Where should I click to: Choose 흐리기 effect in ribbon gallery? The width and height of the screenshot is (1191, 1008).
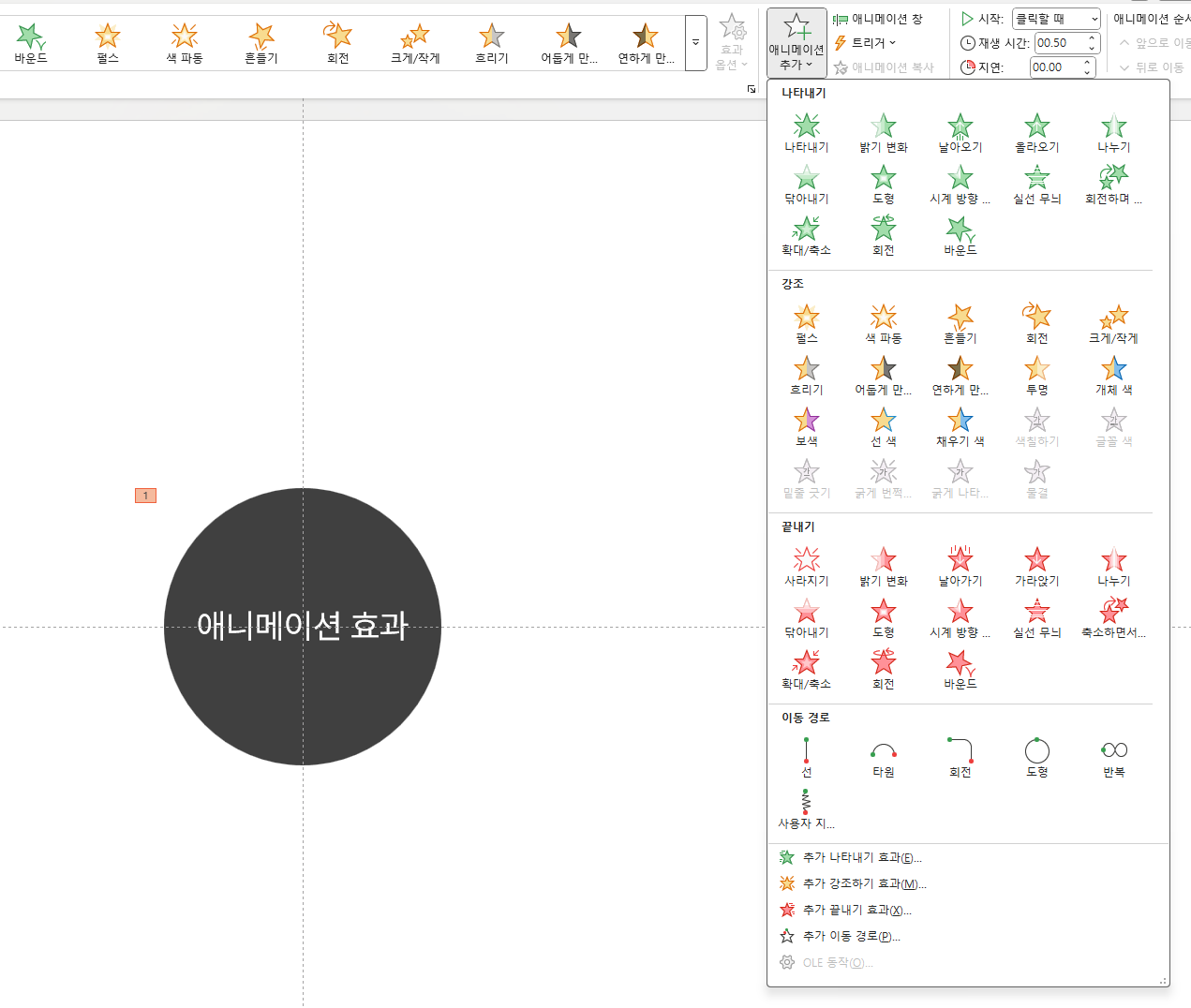click(492, 43)
